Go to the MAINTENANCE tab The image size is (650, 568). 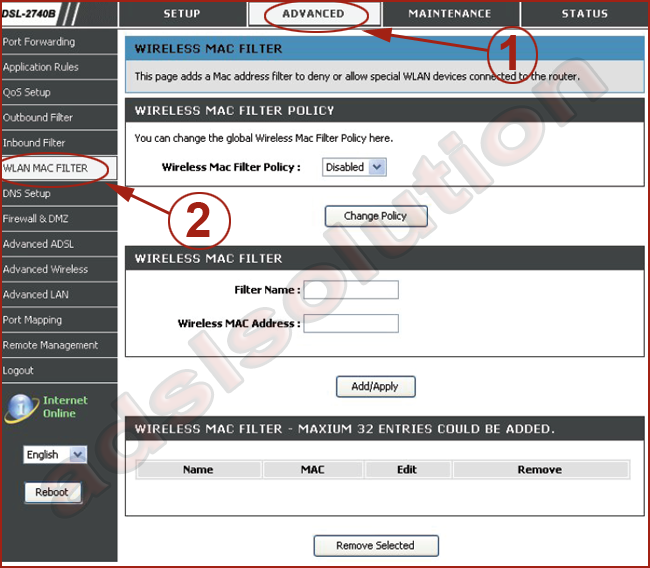[450, 14]
